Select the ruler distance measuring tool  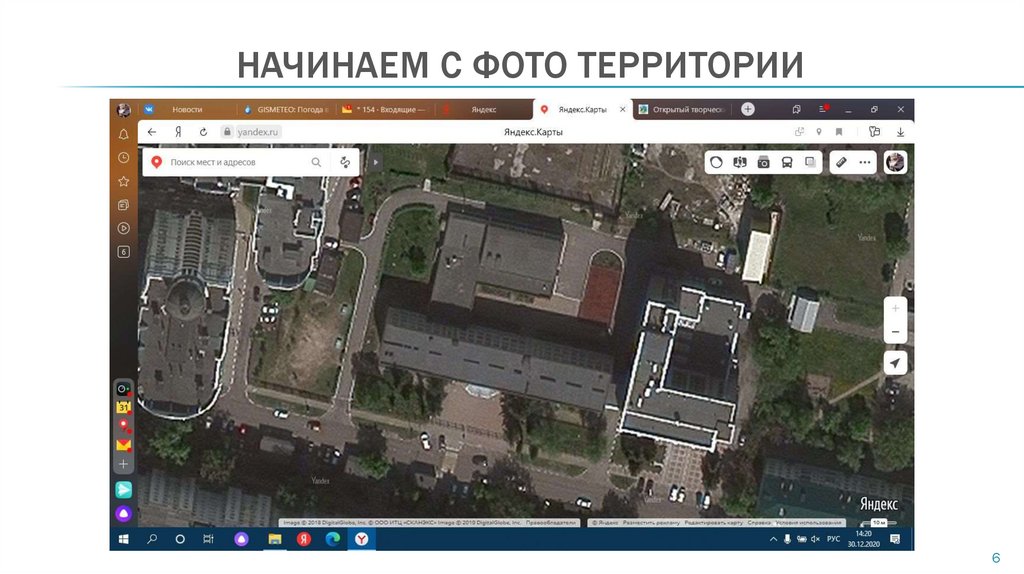(841, 161)
